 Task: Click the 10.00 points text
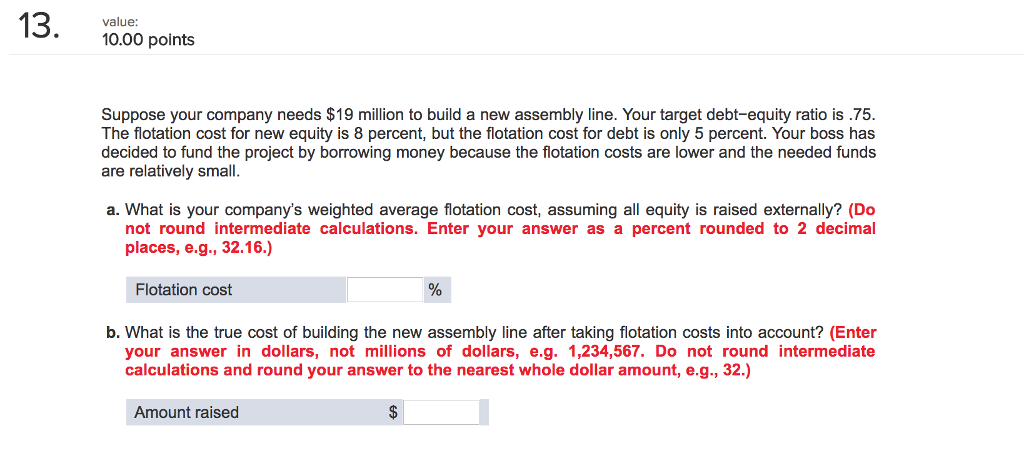(x=148, y=40)
